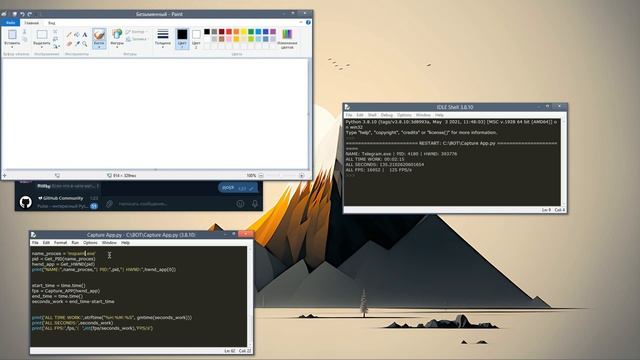Open the Debug menu in IDLE Shell
The image size is (640, 360).
pyautogui.click(x=387, y=115)
